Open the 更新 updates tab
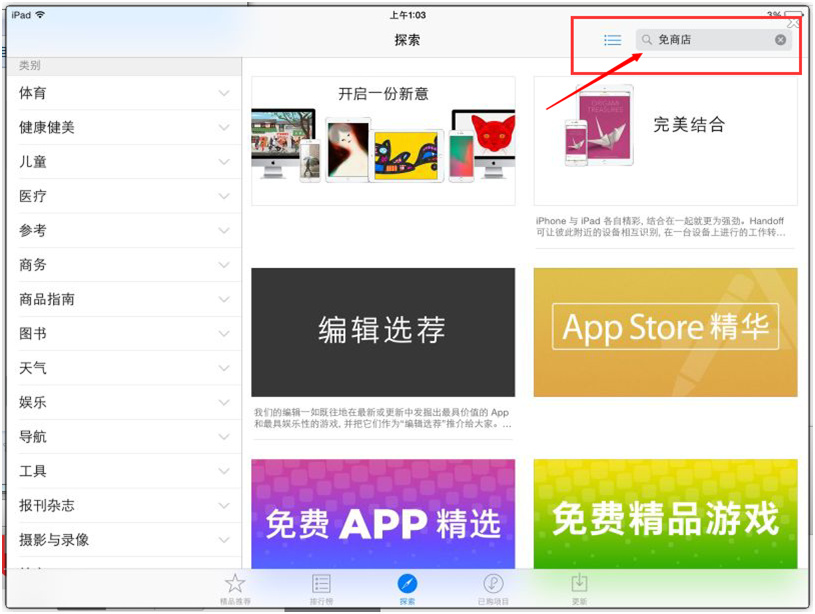 [579, 589]
